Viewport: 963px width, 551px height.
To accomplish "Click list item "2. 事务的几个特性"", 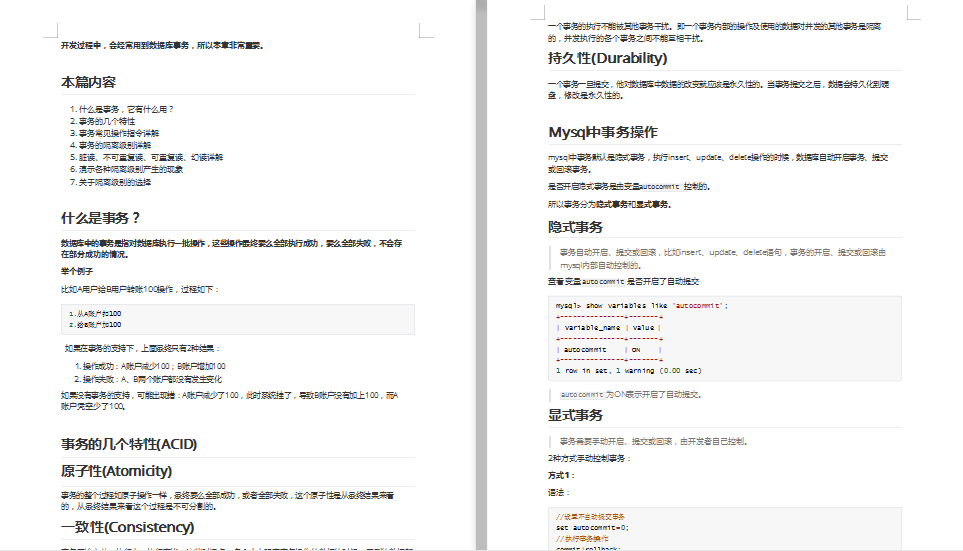I will click(x=103, y=122).
